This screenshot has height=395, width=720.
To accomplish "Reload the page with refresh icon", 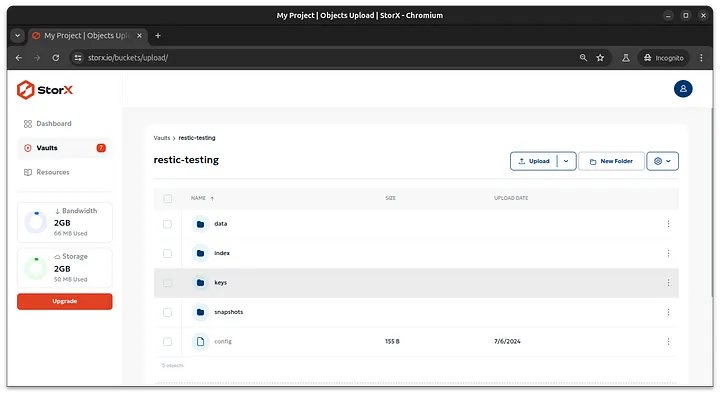I will [x=56, y=58].
